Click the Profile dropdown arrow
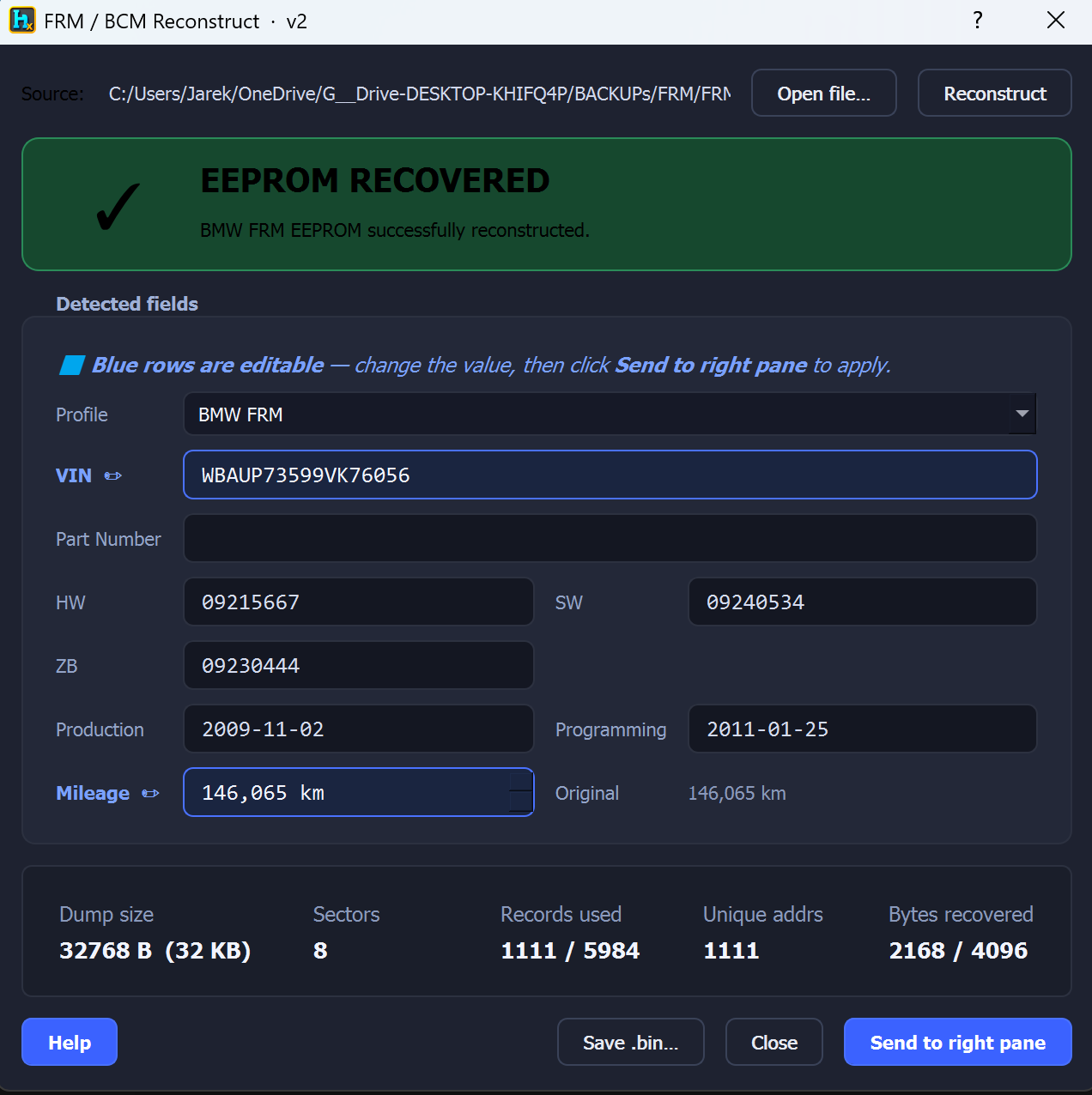This screenshot has width=1092, height=1095. pos(1022,414)
